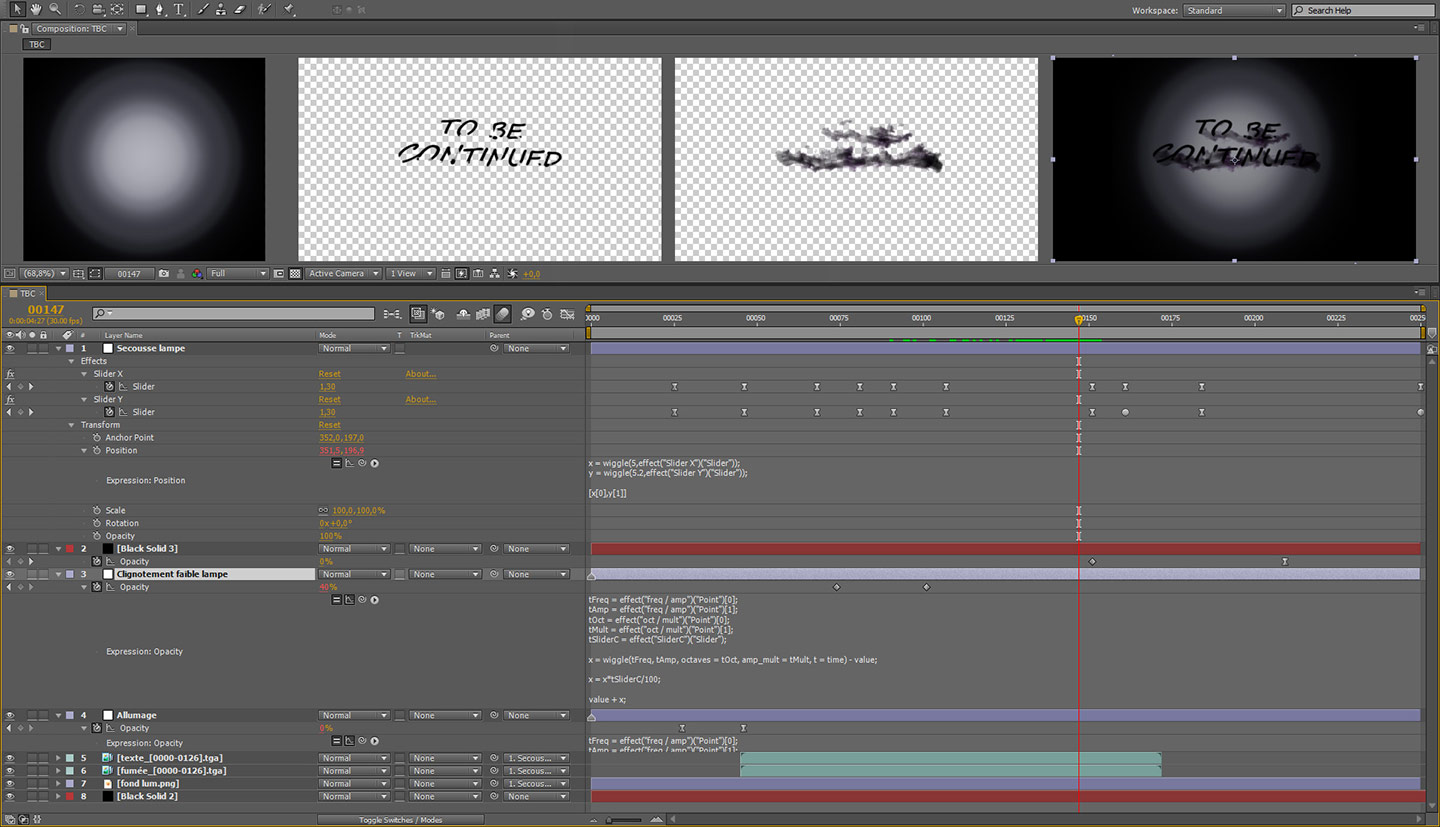Hide the Allumage layer
Screen dimensions: 1440x827
tap(10, 715)
